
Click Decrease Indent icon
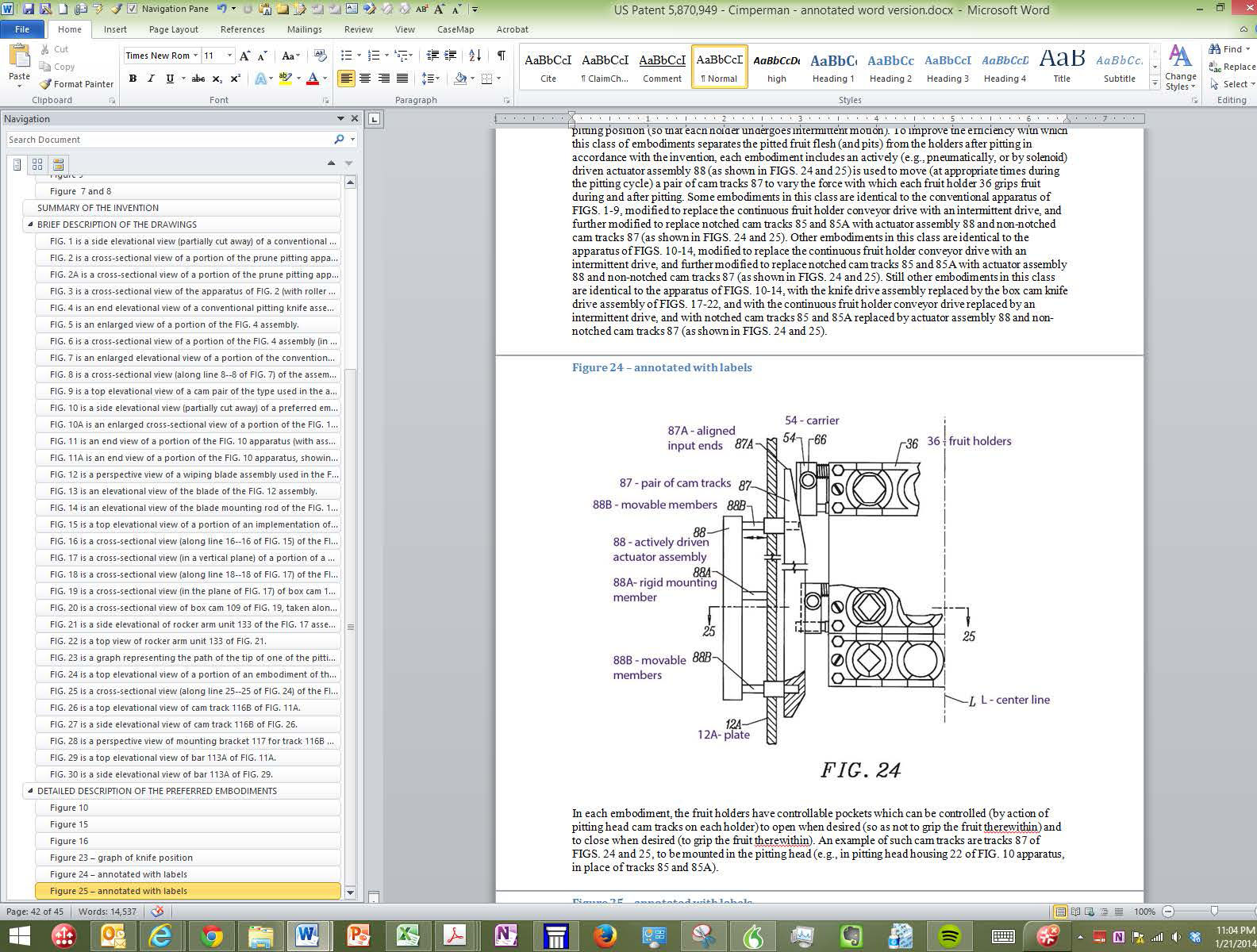tap(432, 56)
